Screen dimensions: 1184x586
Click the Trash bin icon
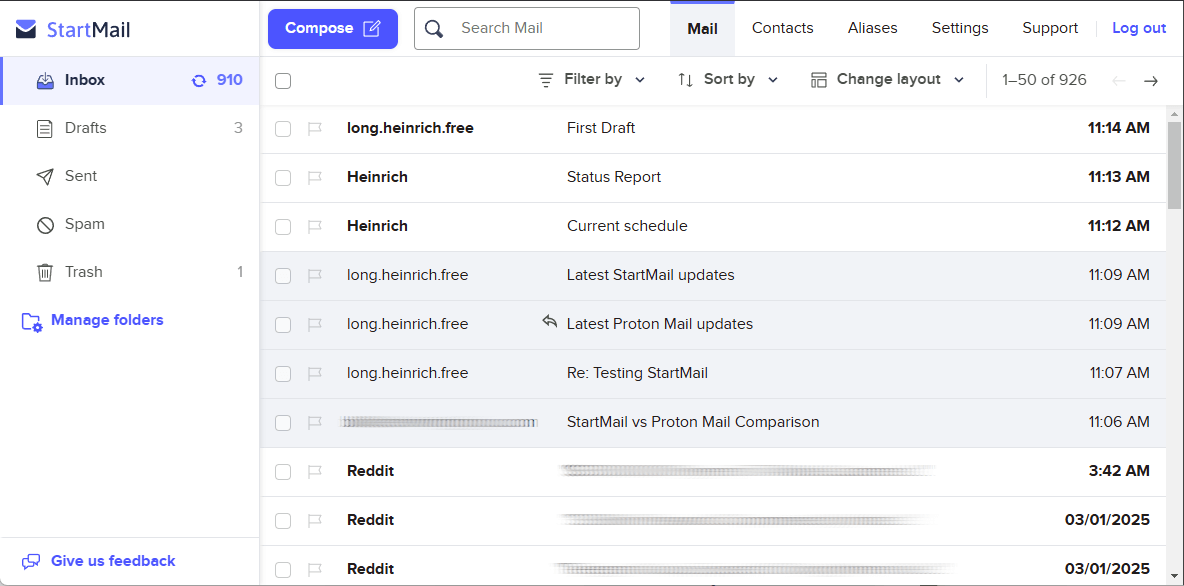click(45, 273)
